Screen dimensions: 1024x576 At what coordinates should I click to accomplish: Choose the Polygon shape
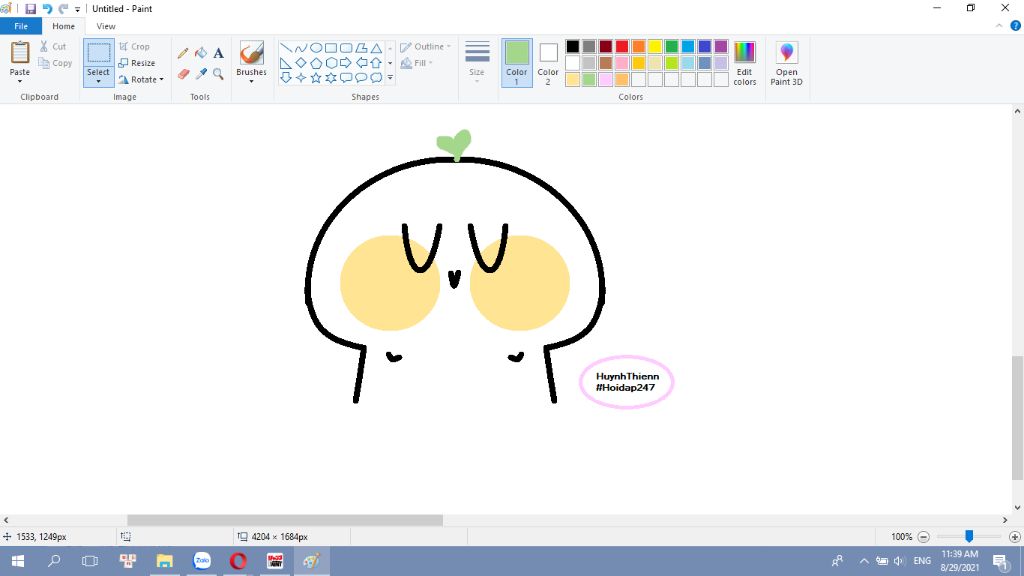click(x=361, y=48)
